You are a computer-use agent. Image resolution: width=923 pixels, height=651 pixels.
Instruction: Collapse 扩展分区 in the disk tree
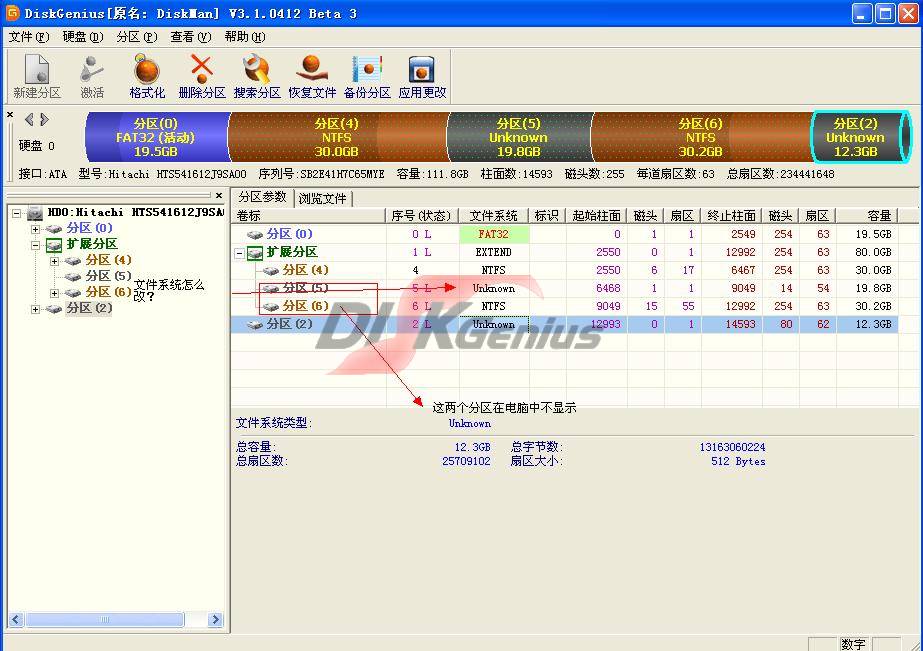[x=35, y=245]
